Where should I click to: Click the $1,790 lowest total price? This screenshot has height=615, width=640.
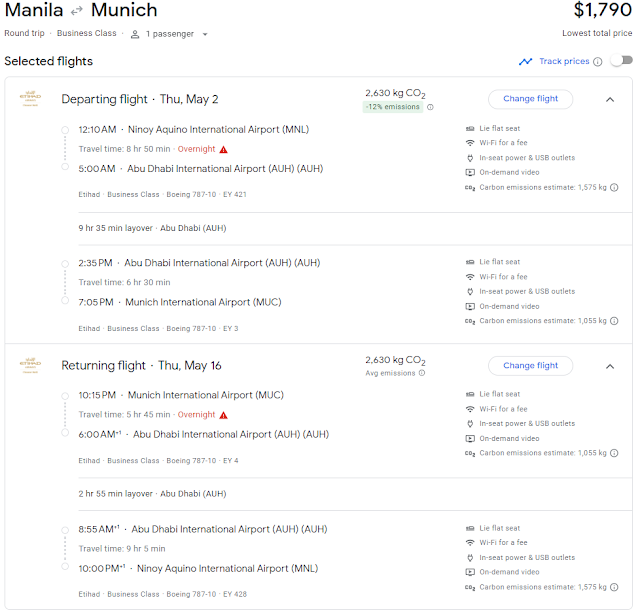click(603, 11)
